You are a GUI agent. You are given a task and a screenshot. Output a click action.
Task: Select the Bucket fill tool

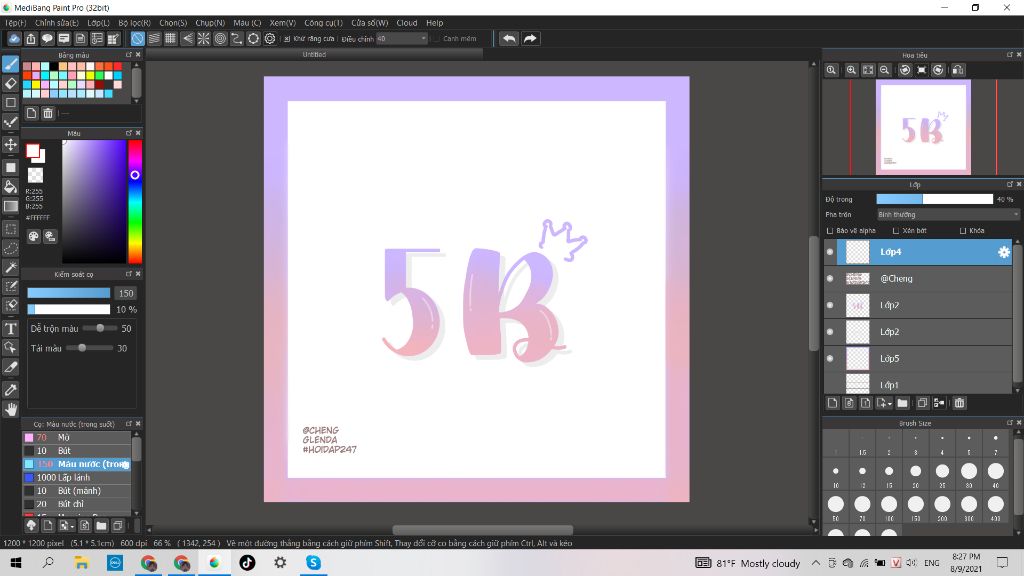(x=10, y=187)
